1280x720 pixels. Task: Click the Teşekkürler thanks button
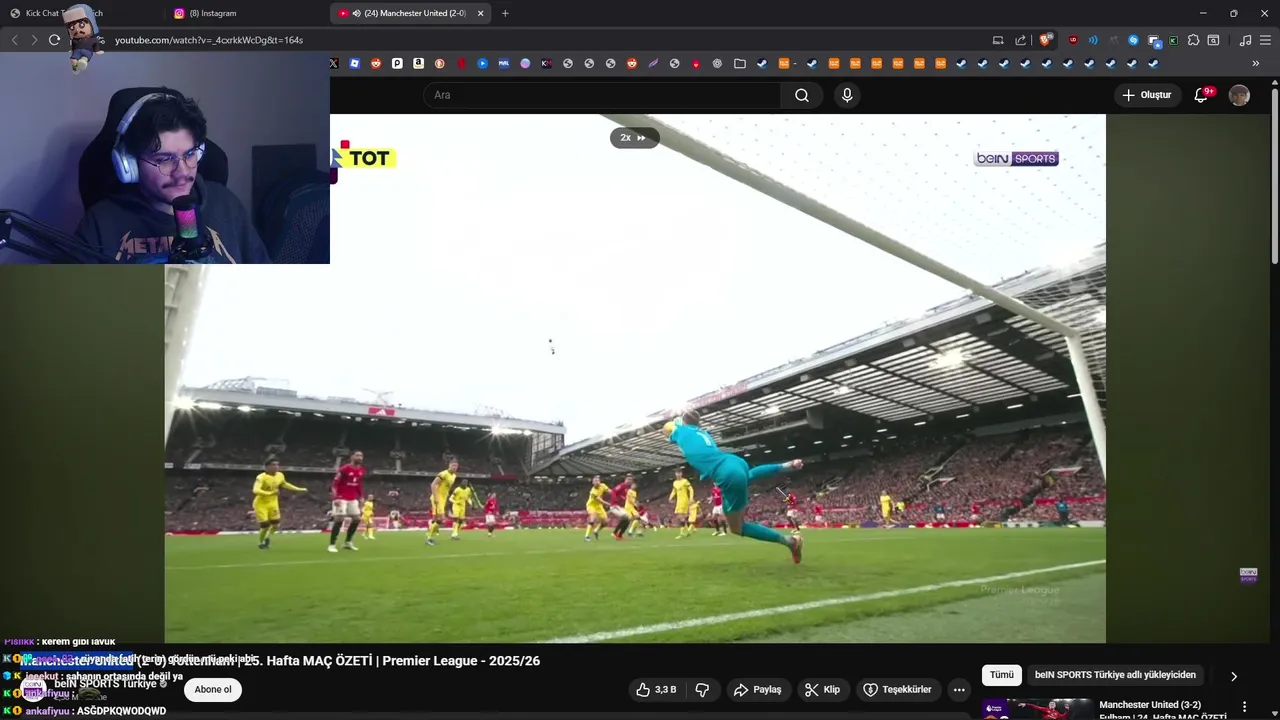[x=897, y=689]
